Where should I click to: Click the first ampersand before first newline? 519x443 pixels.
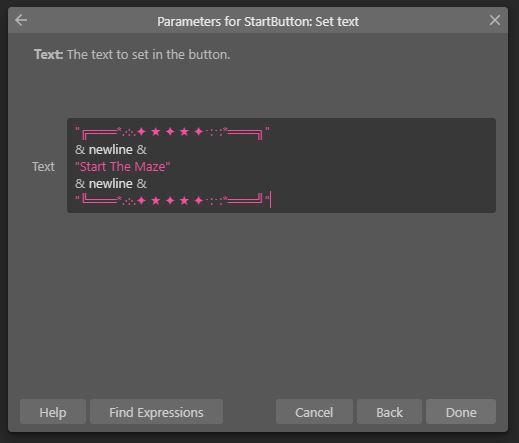[x=80, y=150]
